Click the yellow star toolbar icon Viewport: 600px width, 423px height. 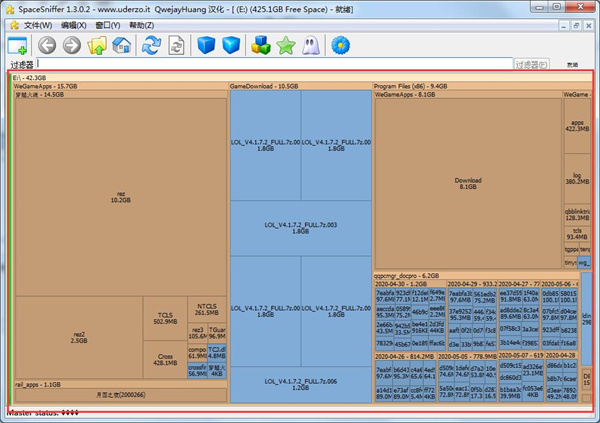click(x=286, y=45)
